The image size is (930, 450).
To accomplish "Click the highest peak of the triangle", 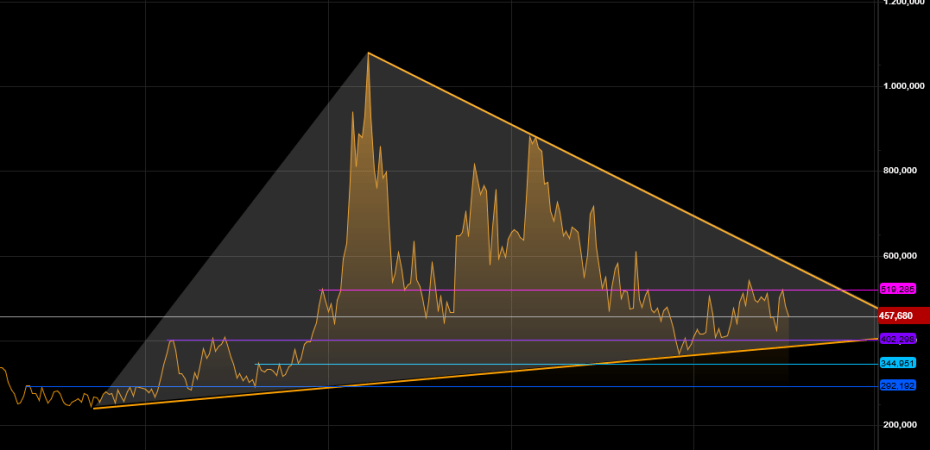I will (x=368, y=53).
